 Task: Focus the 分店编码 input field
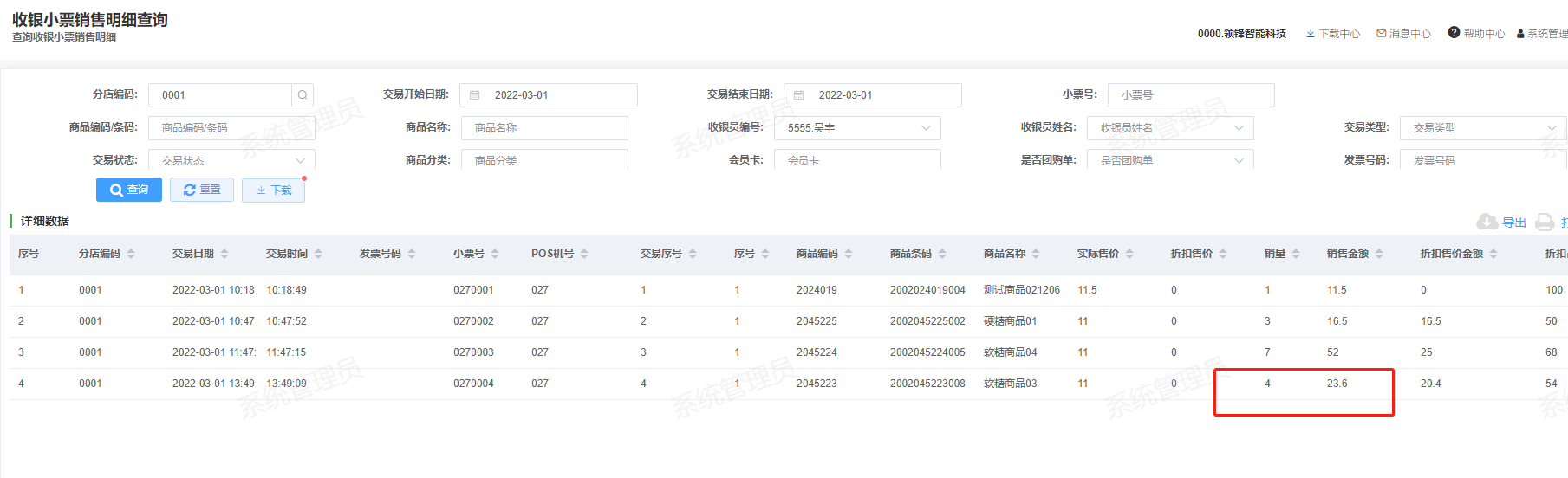point(220,95)
